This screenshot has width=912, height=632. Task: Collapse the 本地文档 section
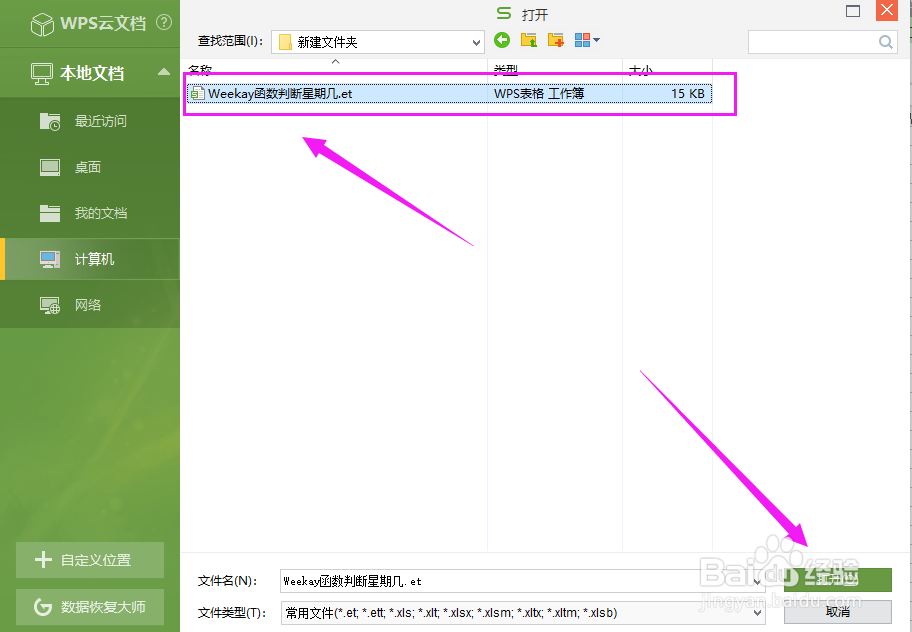click(162, 72)
